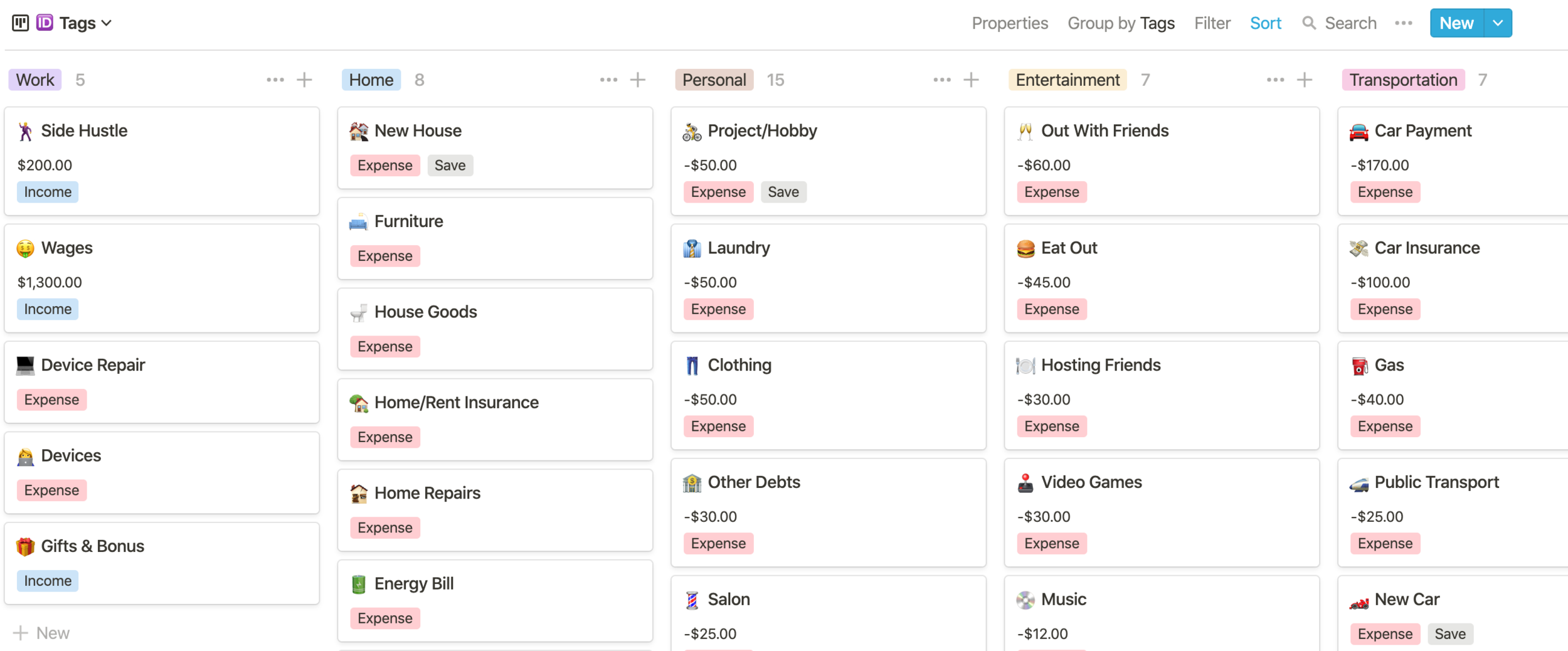Add a card to the Personal column
The height and width of the screenshot is (651, 1568).
[971, 80]
